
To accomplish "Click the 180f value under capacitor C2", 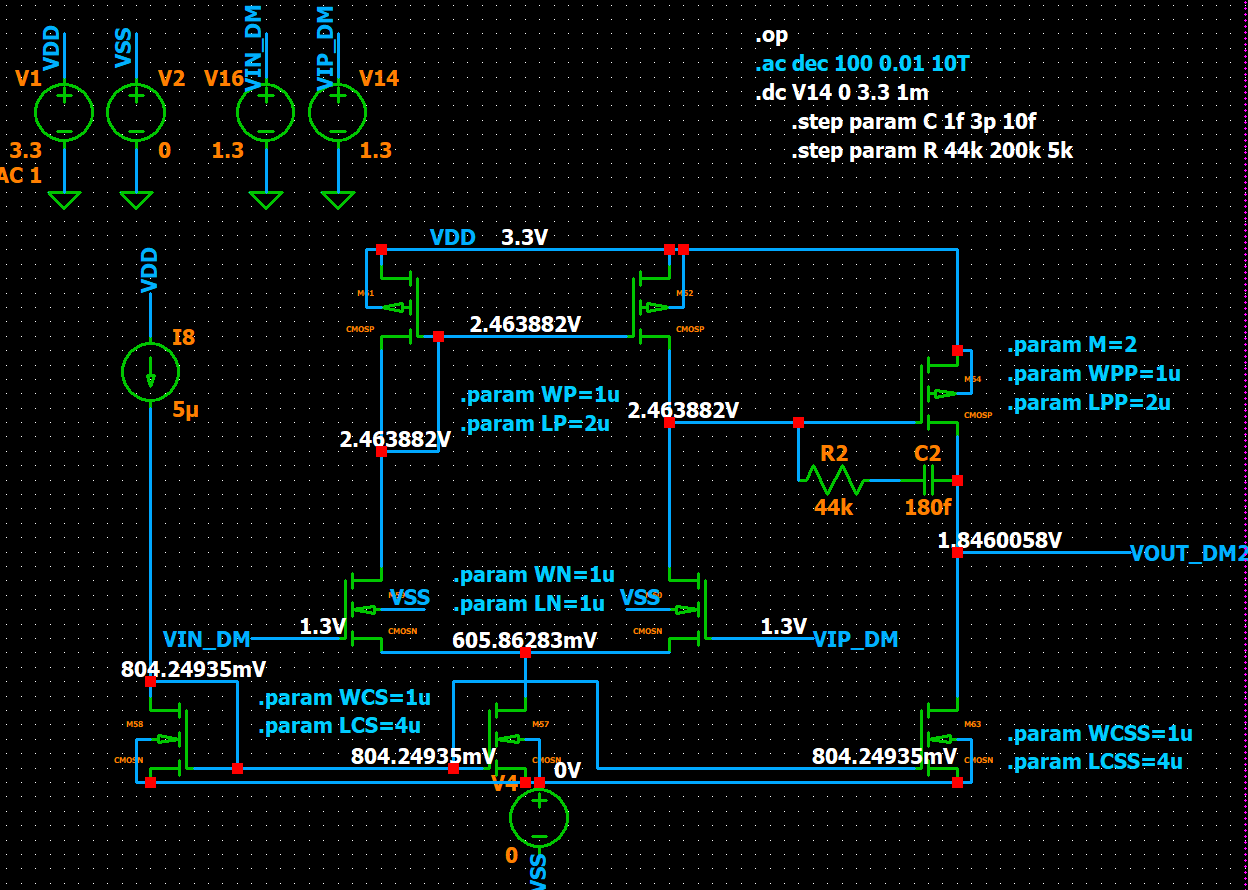I will [x=928, y=507].
